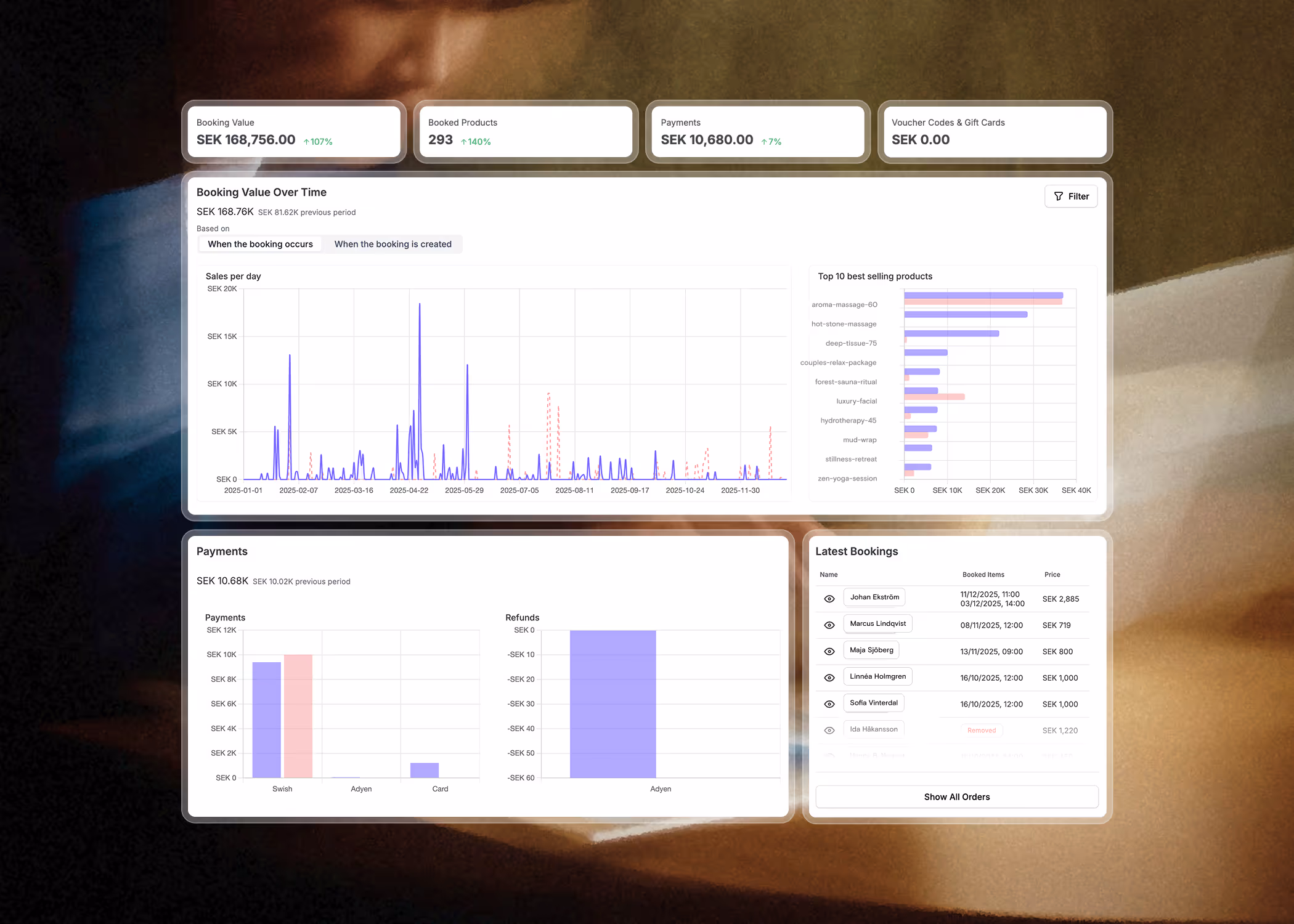Toggle Sofia Vinterdal's booking preview
The image size is (1294, 924).
click(x=829, y=703)
